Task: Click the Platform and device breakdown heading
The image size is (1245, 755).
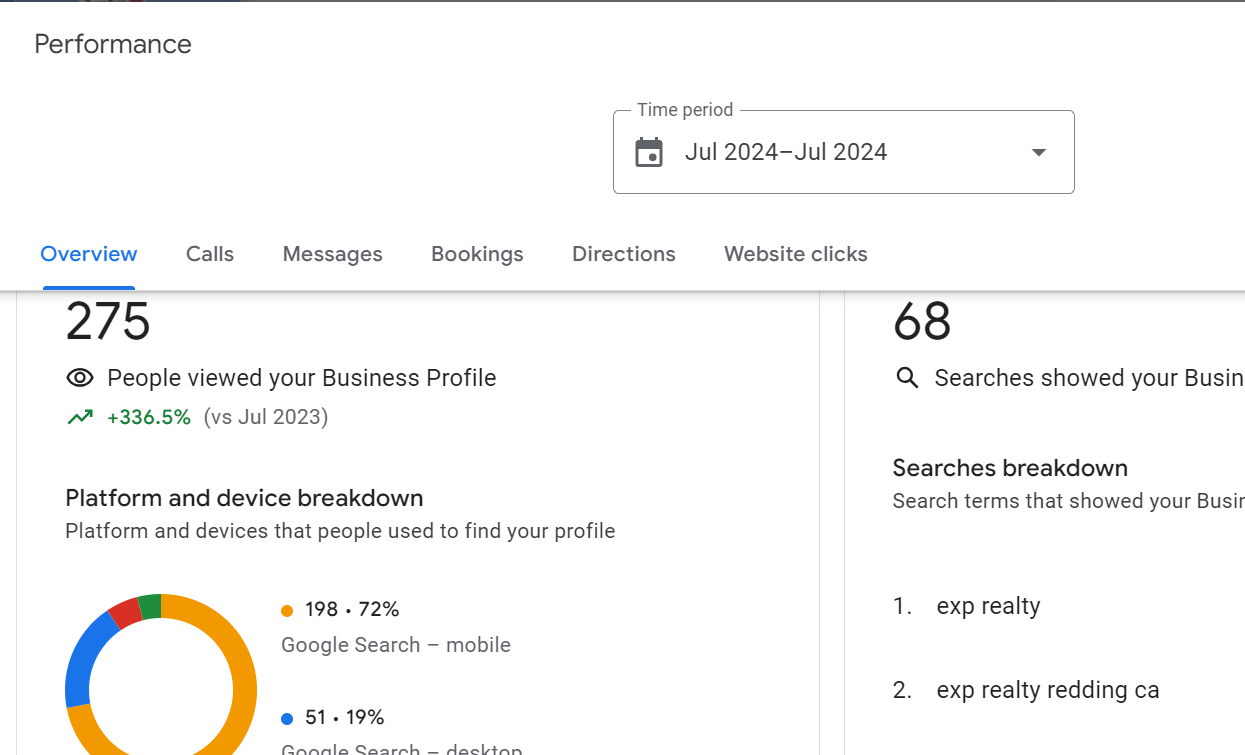Action: pyautogui.click(x=244, y=498)
